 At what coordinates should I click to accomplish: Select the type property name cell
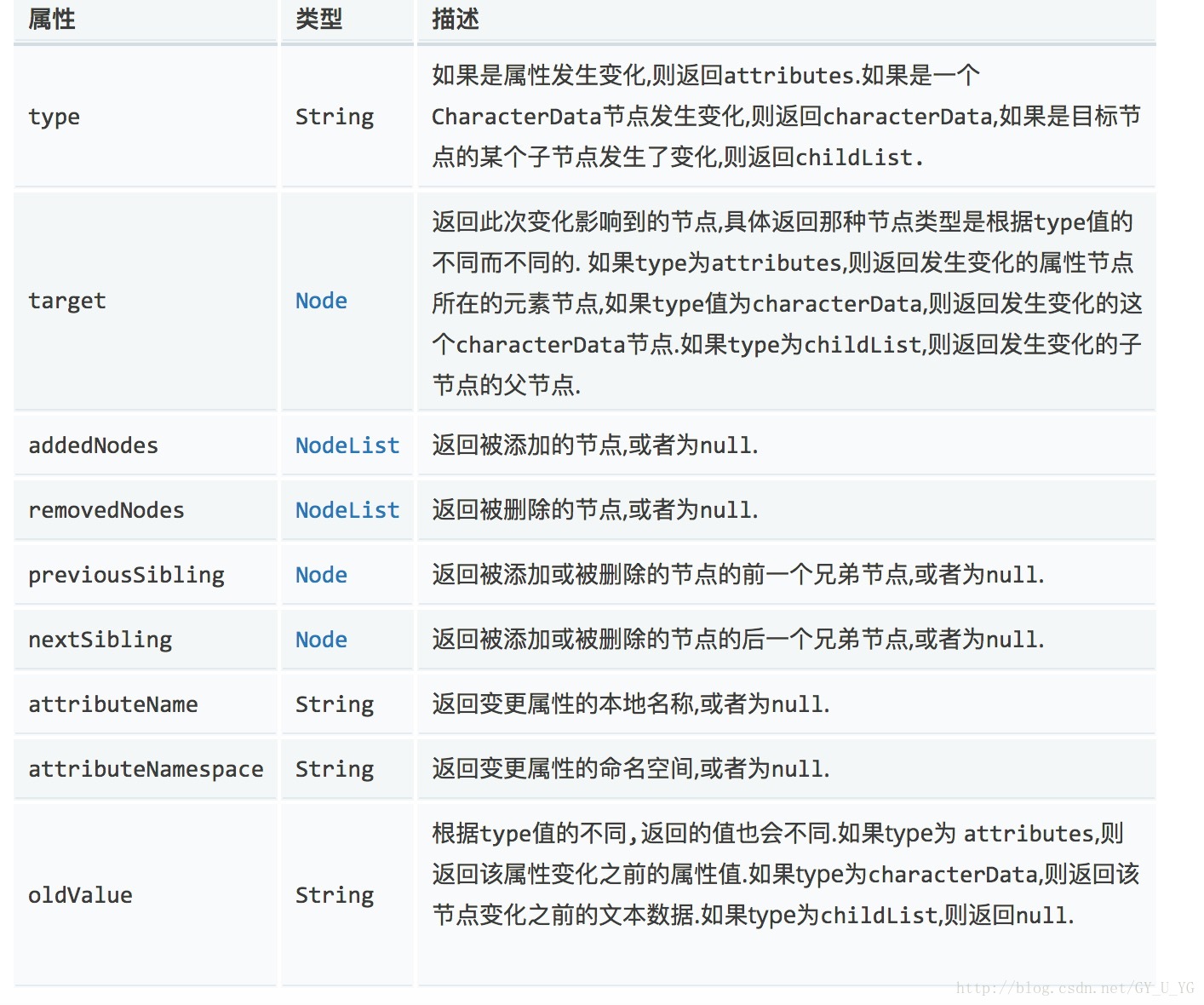tap(145, 117)
